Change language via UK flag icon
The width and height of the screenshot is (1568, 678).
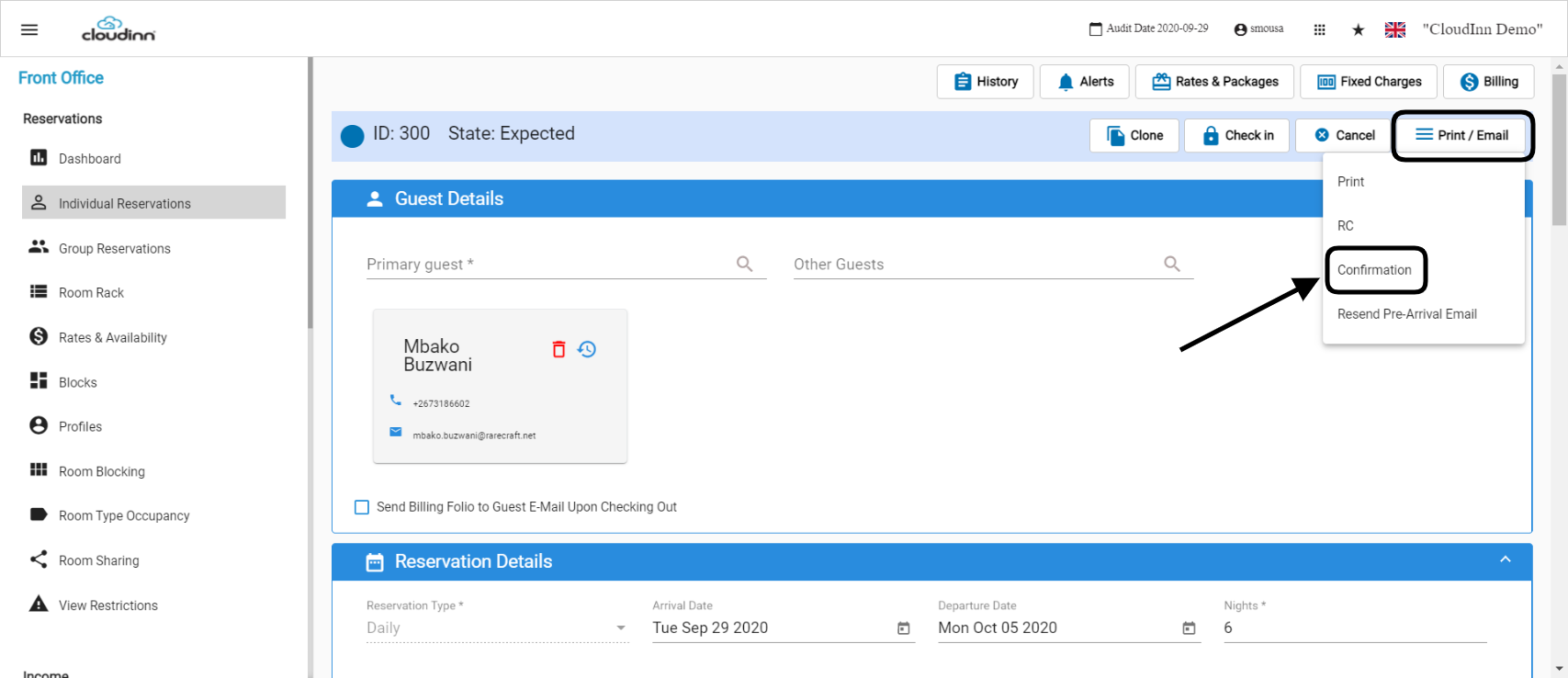click(x=1395, y=29)
